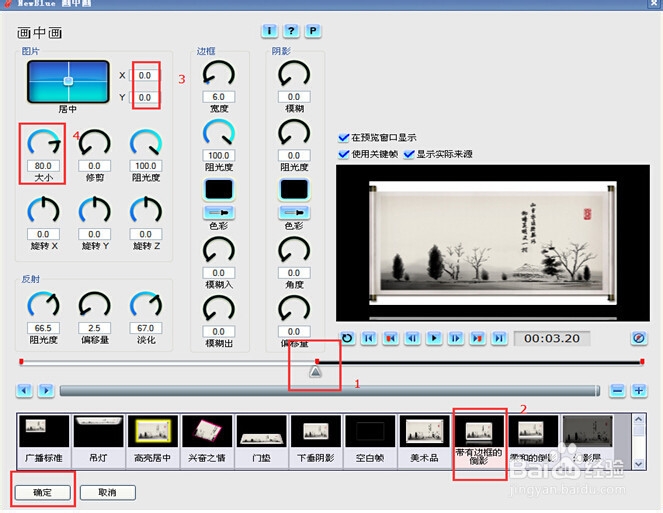Open the border black color swatch
This screenshot has height=513, width=663.
click(219, 189)
